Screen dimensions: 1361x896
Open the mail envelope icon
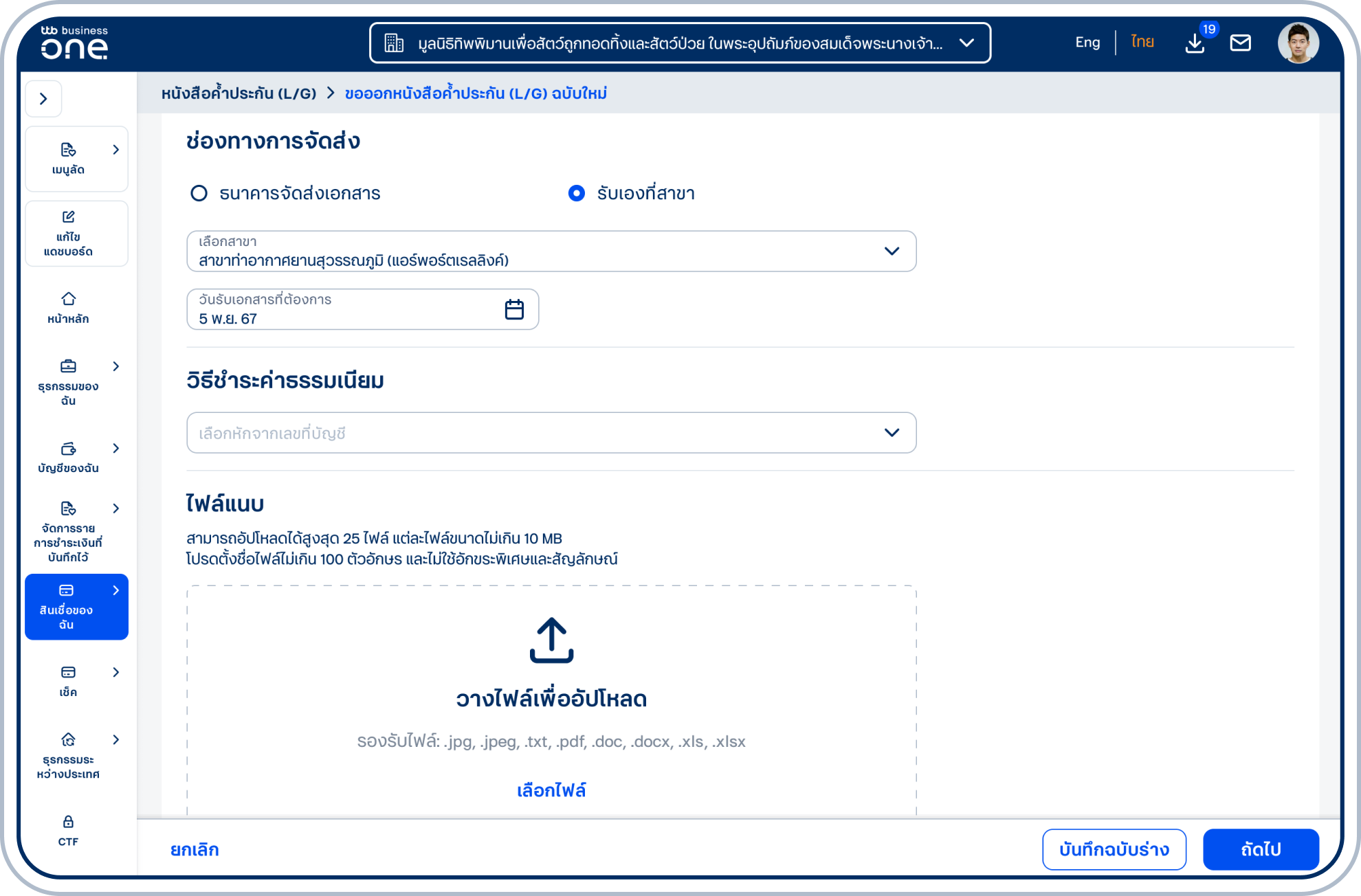click(1240, 43)
